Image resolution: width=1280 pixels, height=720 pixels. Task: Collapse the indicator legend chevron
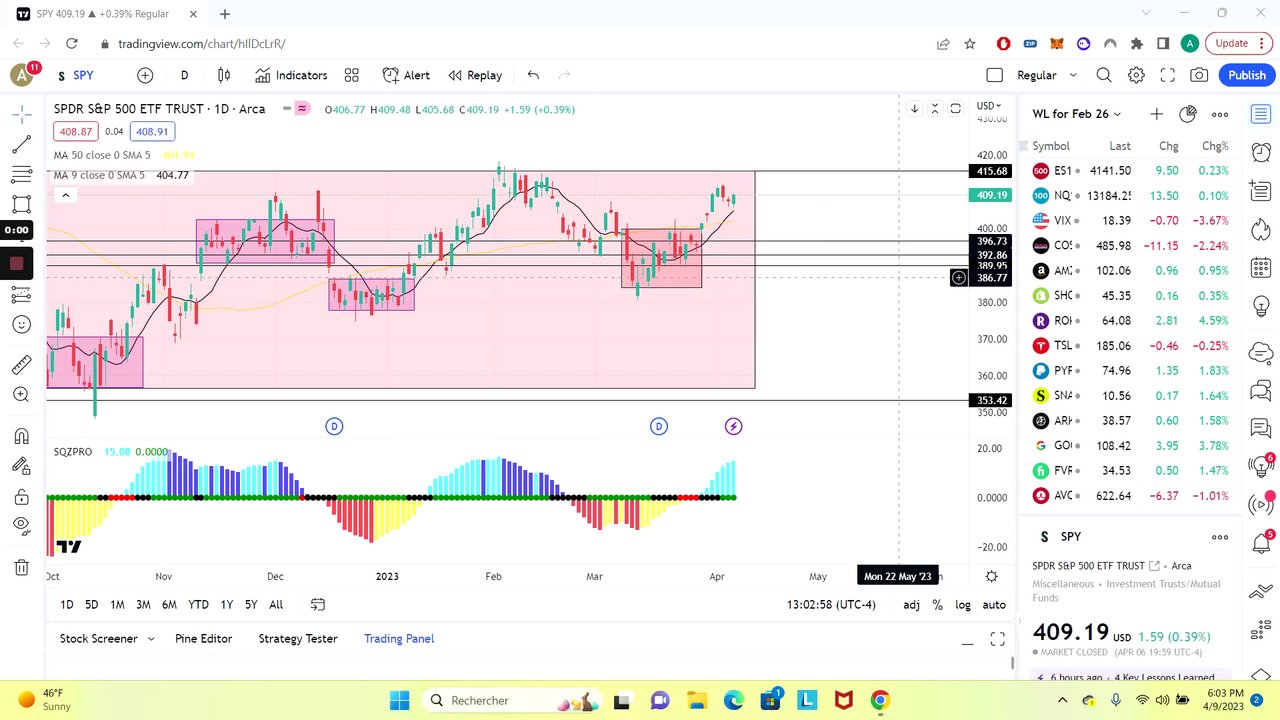click(65, 195)
